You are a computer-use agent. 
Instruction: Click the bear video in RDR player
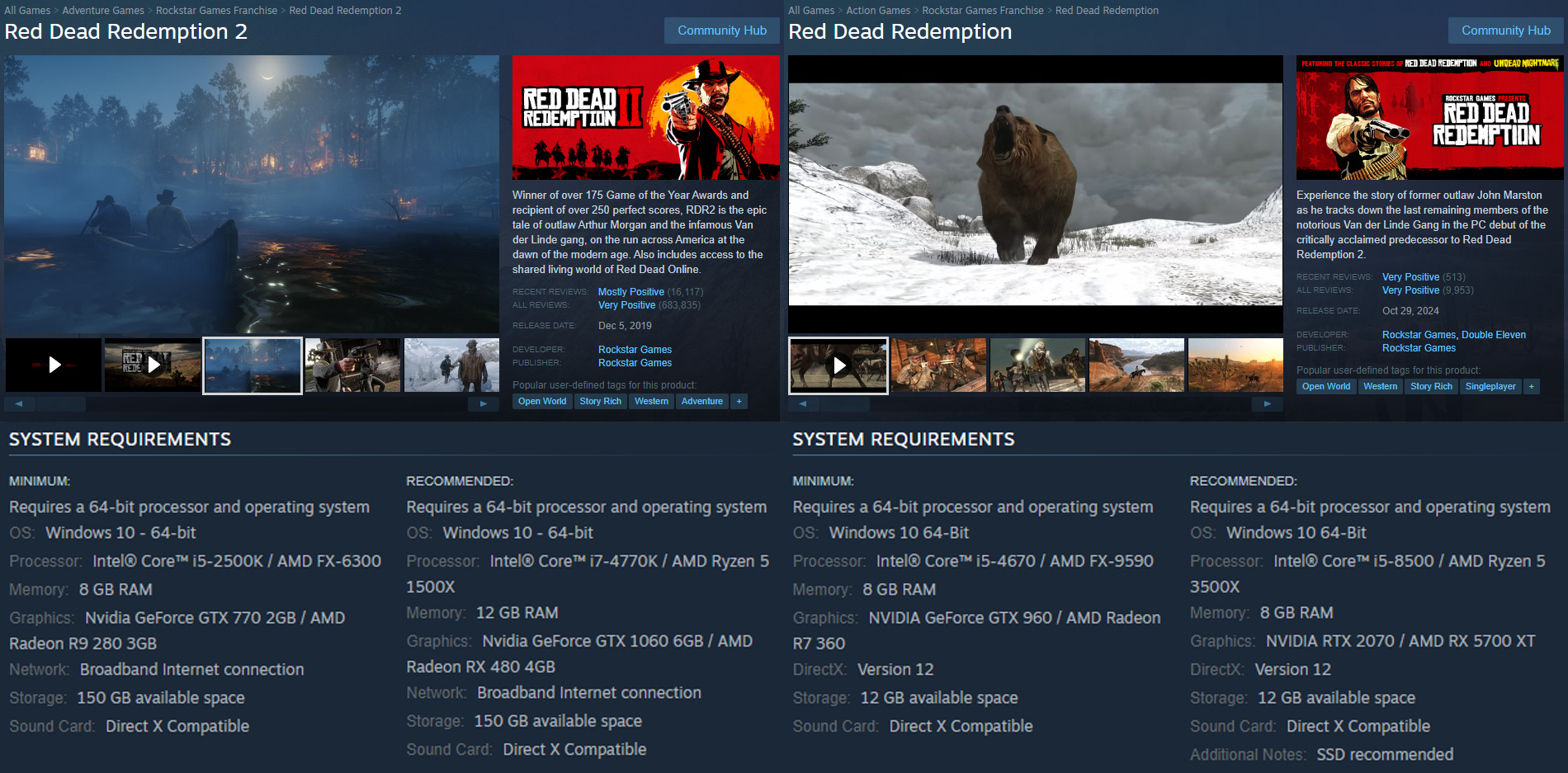(1036, 194)
